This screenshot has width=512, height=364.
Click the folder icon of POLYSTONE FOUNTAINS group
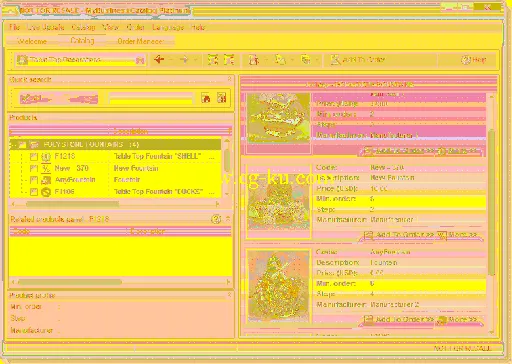34,145
